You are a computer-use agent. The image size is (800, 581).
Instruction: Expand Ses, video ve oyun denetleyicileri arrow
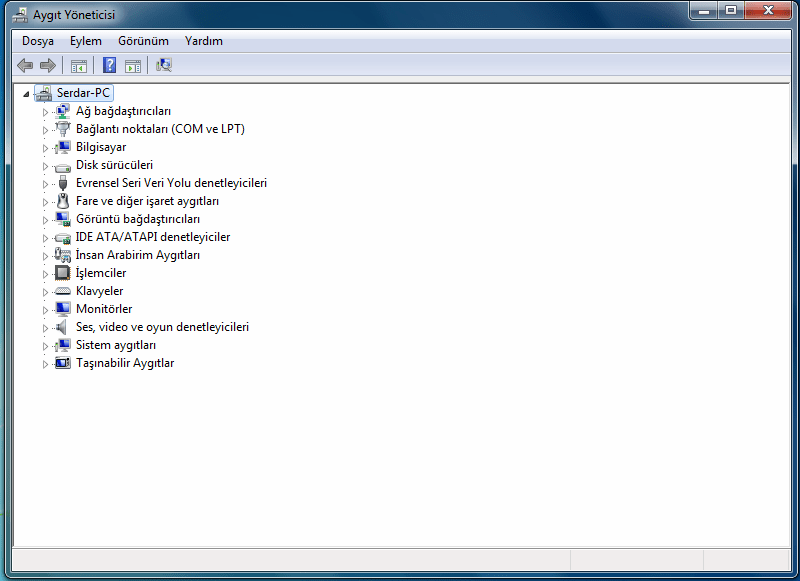tap(45, 328)
